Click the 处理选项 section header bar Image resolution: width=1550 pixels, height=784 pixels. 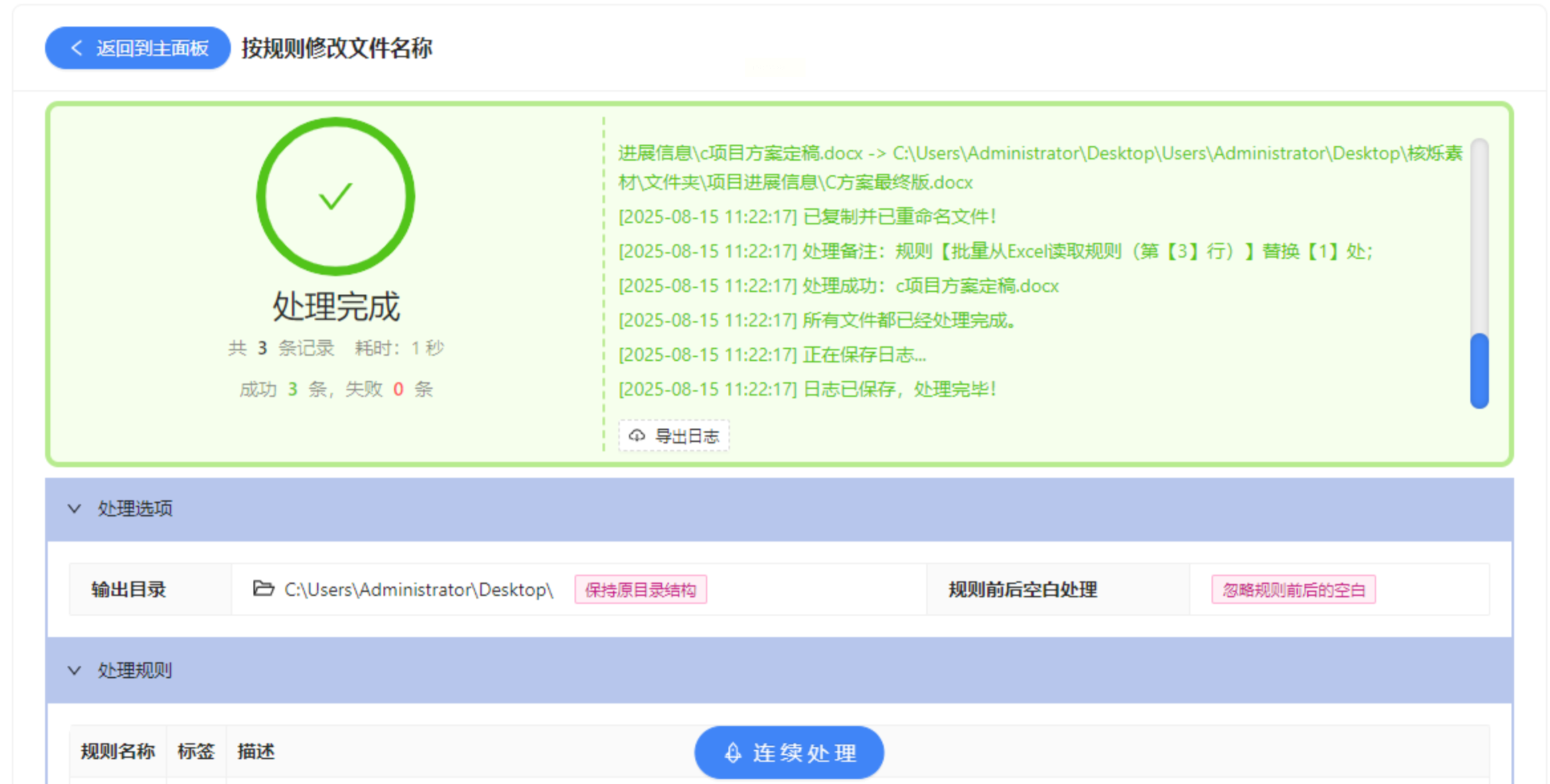(779, 509)
